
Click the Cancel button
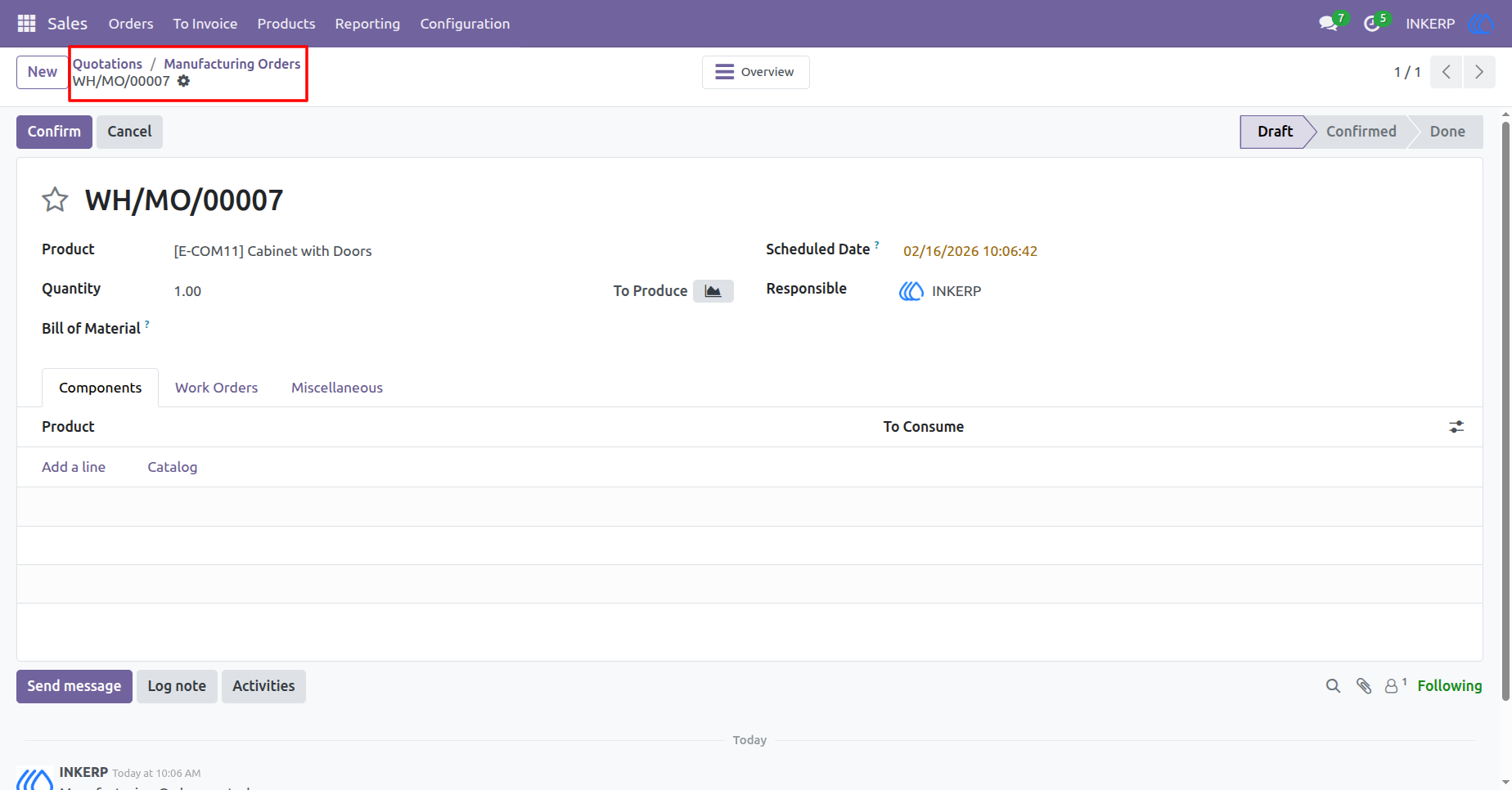click(129, 132)
